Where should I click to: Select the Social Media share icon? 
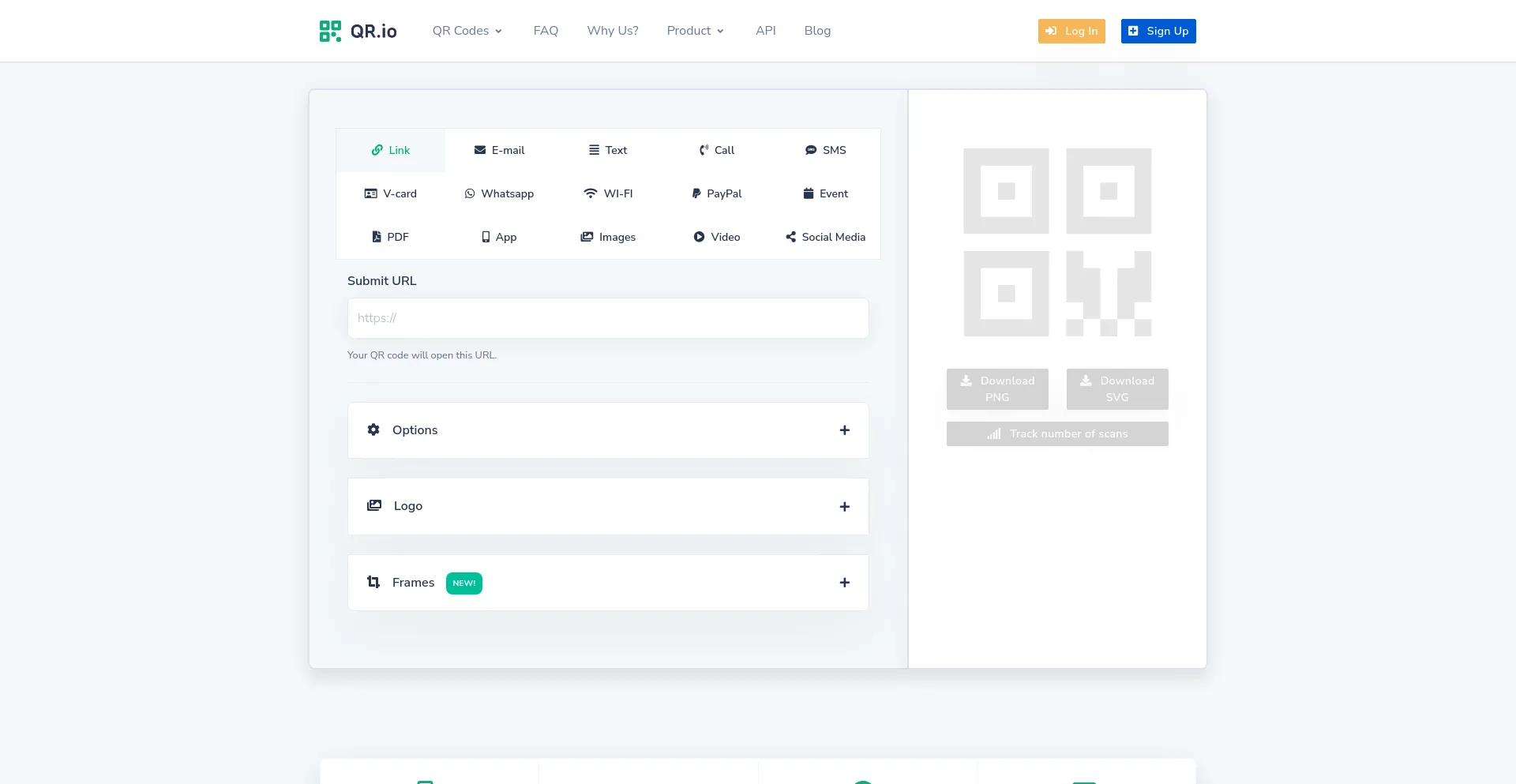790,237
